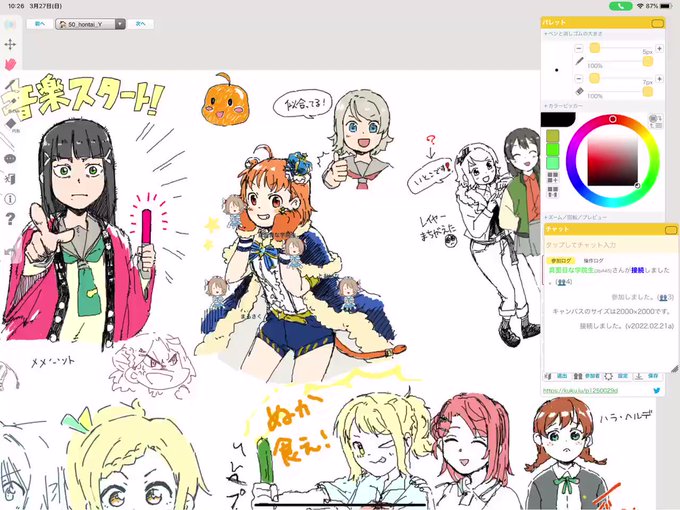
Task: Click the globe icon at top left
Action: pyautogui.click(x=10, y=25)
